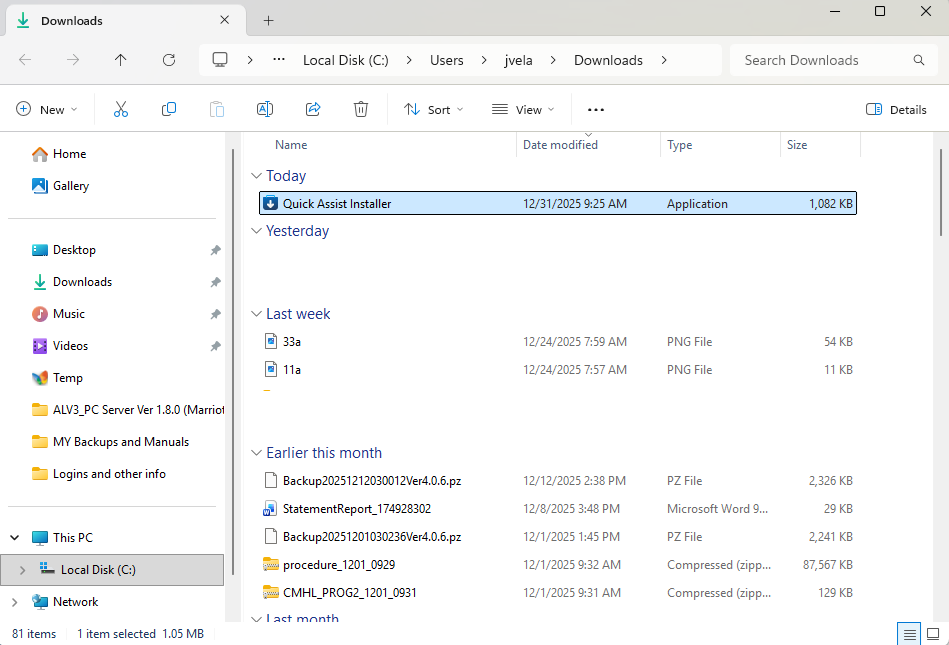Open a new File Explorer tab
The height and width of the screenshot is (645, 949).
point(268,20)
